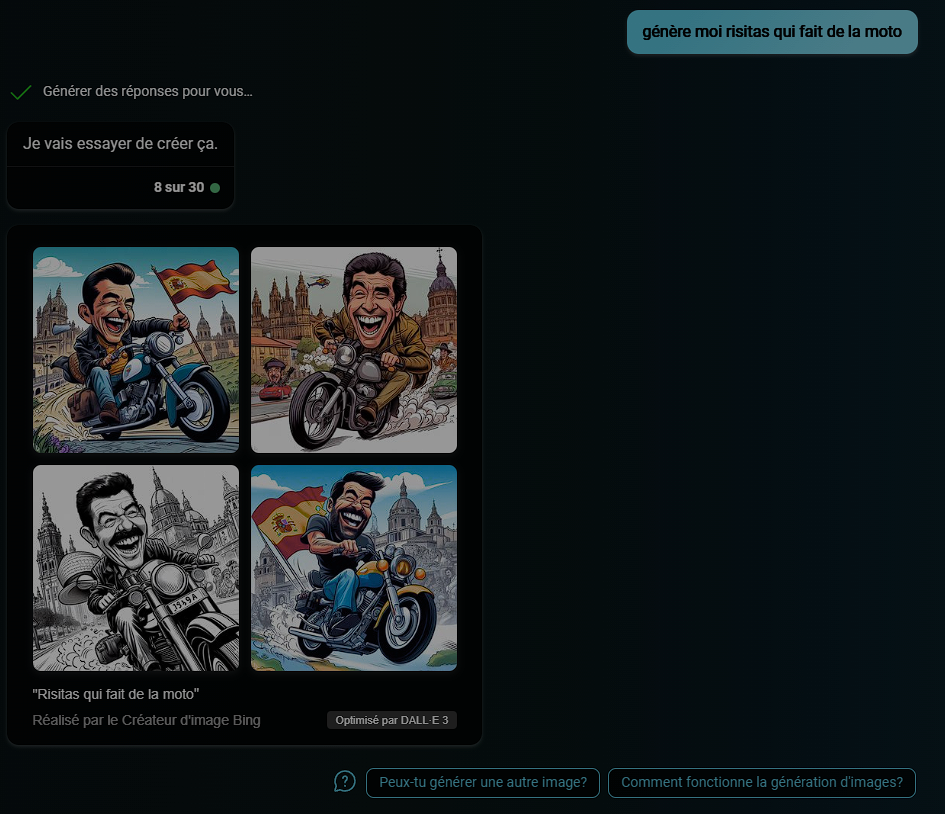The height and width of the screenshot is (814, 945).
Task: Open the black and white sketch image
Action: [x=136, y=568]
